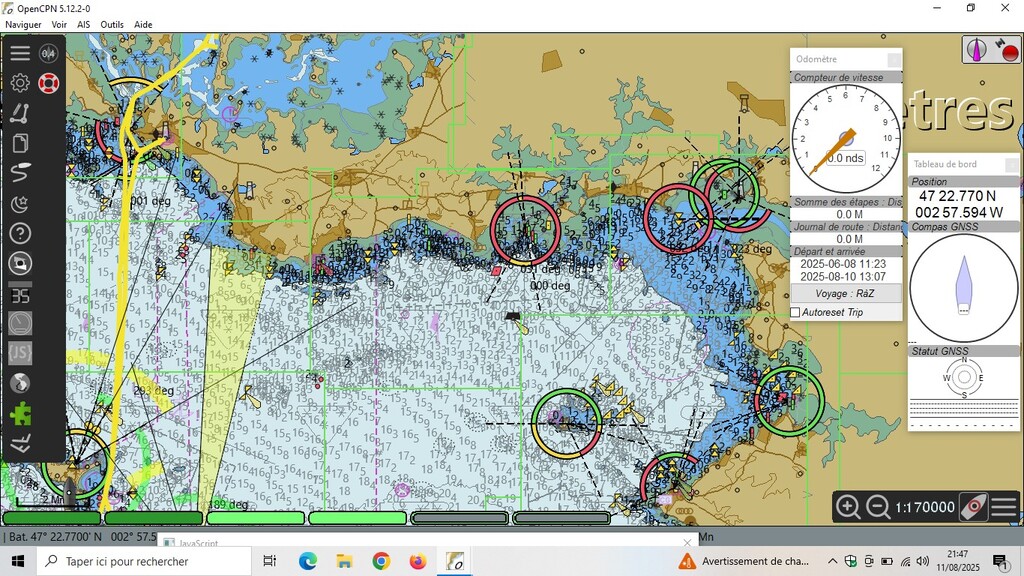Open the About OpenCPN question mark icon
1024x576 pixels.
coord(20,234)
